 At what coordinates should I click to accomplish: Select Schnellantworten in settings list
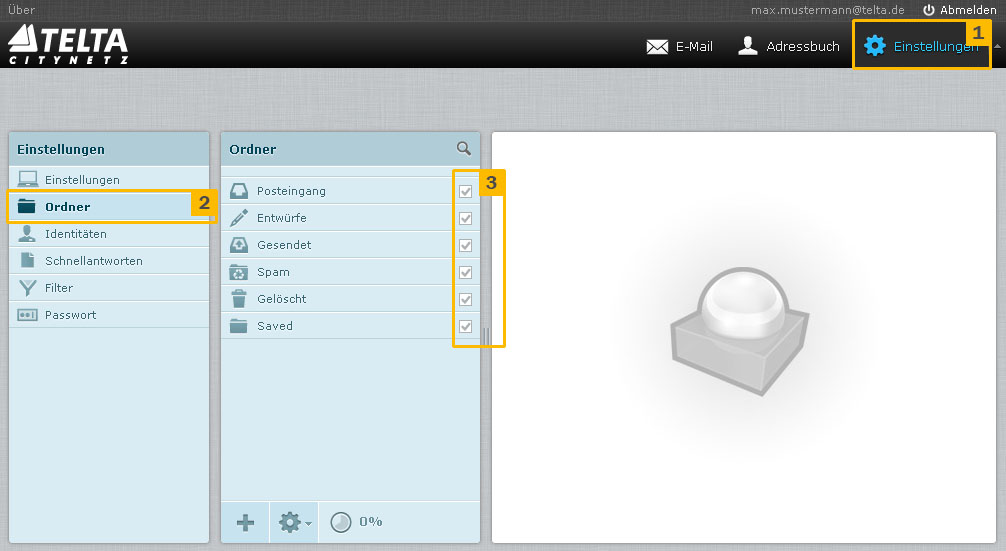[109, 261]
